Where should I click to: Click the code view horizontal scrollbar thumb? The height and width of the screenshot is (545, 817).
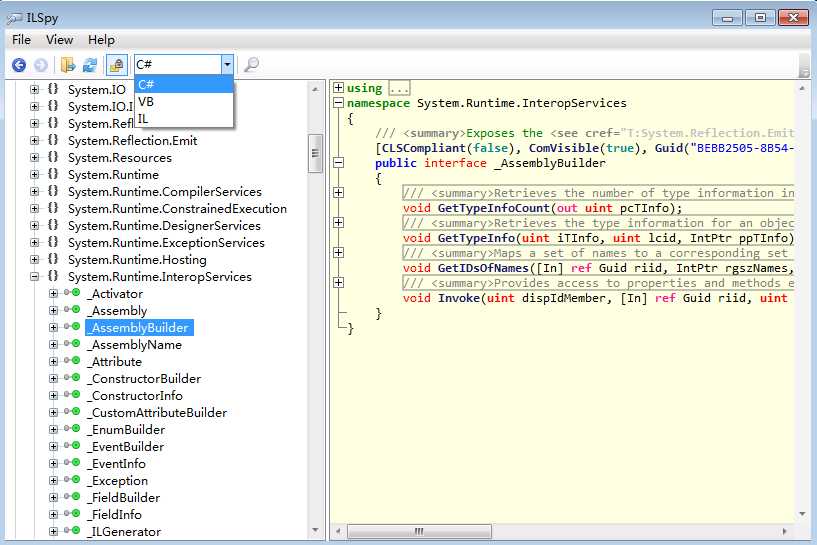tap(419, 531)
